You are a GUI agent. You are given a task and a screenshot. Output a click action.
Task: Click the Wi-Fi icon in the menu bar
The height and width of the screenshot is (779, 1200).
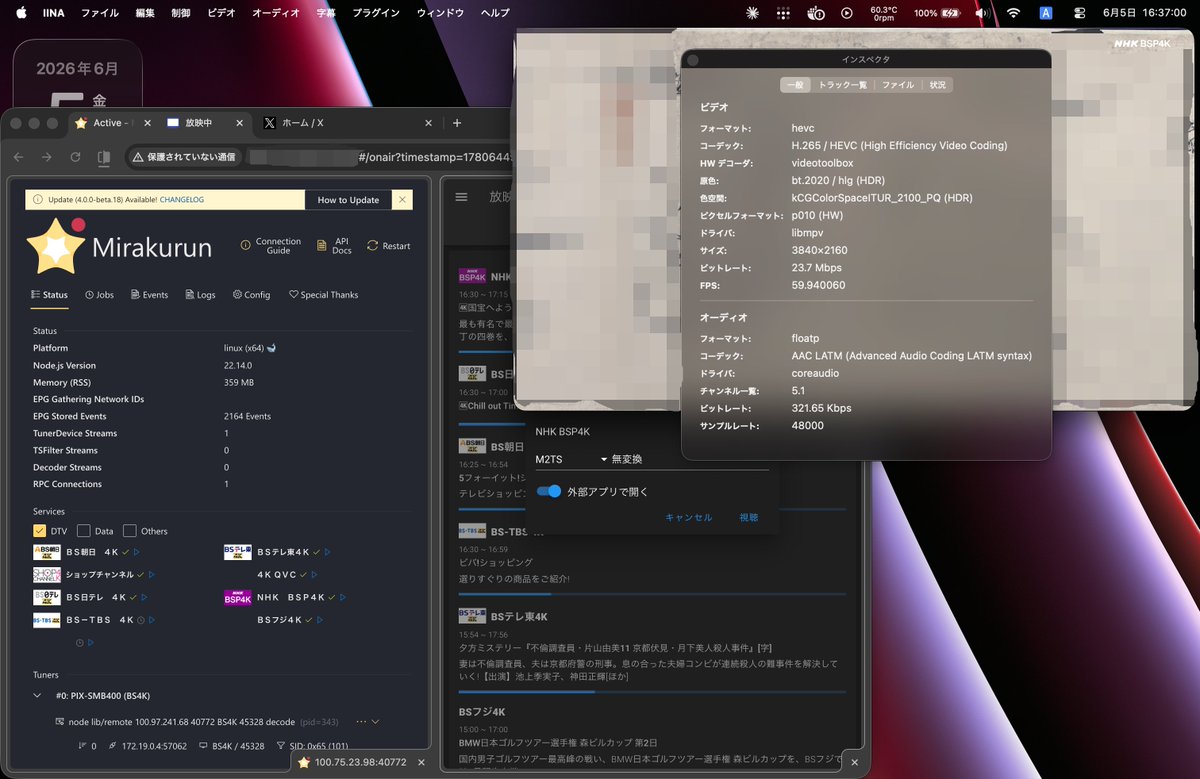point(1014,13)
